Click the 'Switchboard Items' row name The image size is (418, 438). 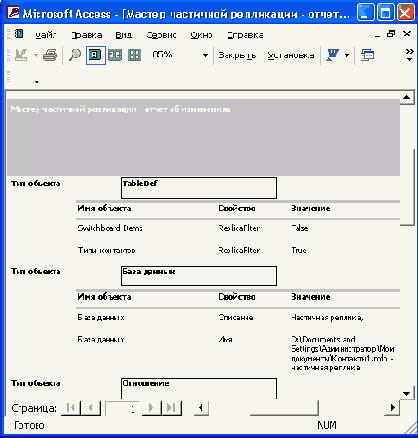pyautogui.click(x=110, y=228)
